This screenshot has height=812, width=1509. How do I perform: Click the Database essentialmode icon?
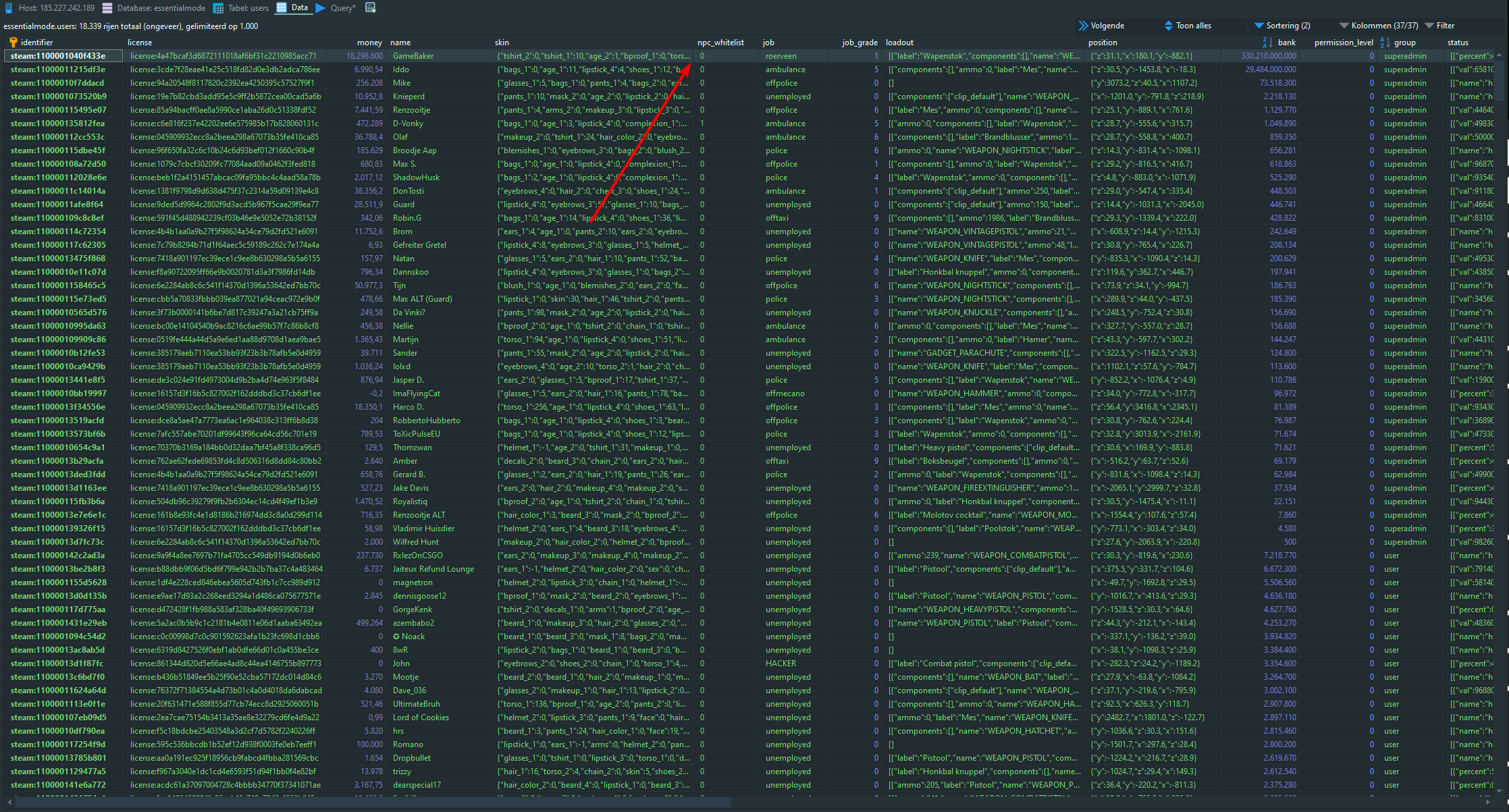click(x=107, y=8)
